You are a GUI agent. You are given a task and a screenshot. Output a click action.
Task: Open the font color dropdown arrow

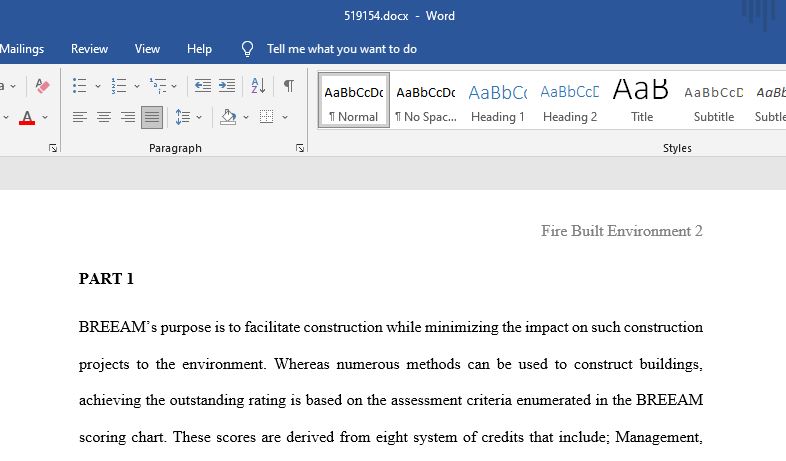(45, 117)
